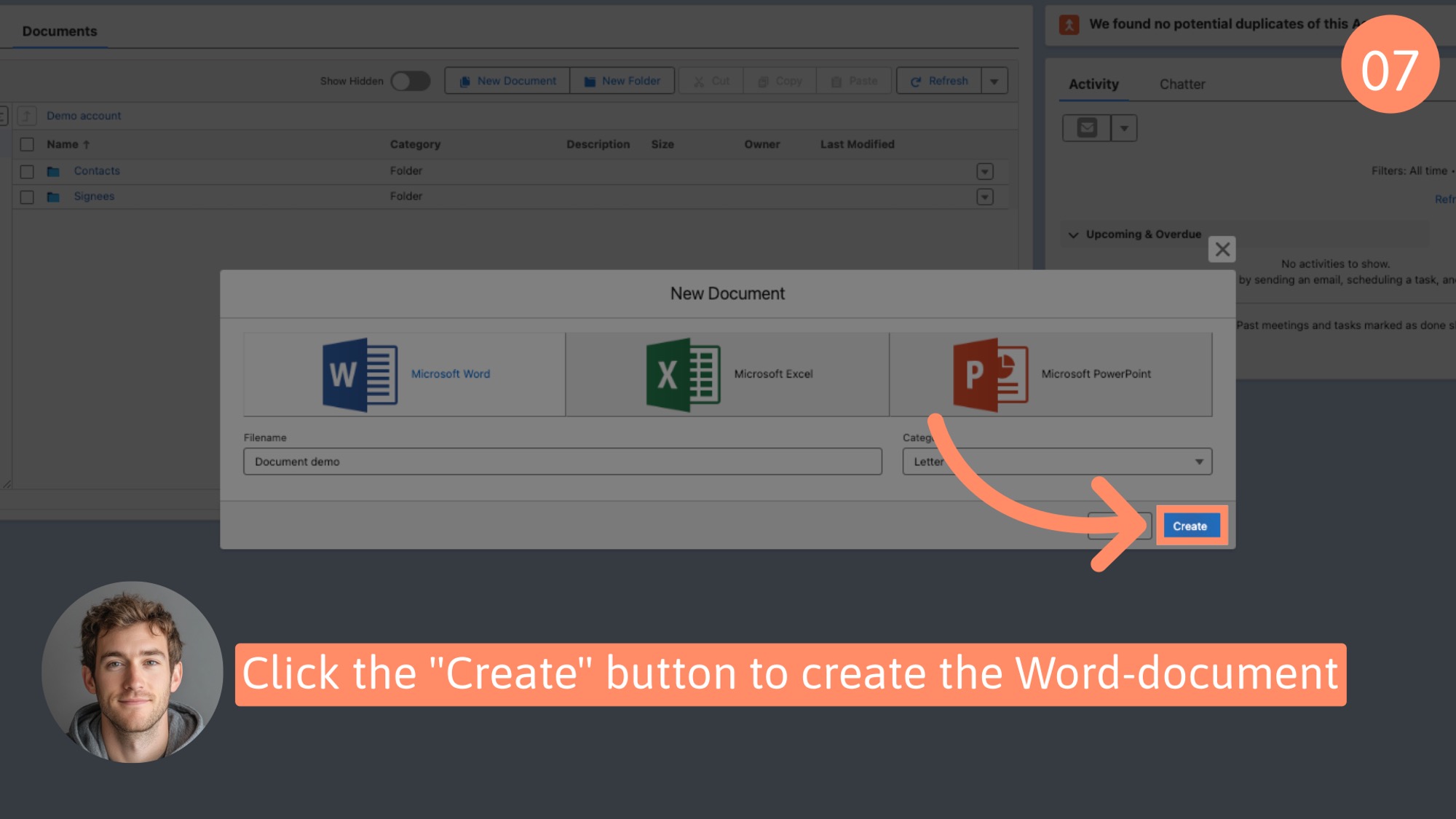Open the Signees folder link
This screenshot has height=819, width=1456.
pyautogui.click(x=94, y=196)
